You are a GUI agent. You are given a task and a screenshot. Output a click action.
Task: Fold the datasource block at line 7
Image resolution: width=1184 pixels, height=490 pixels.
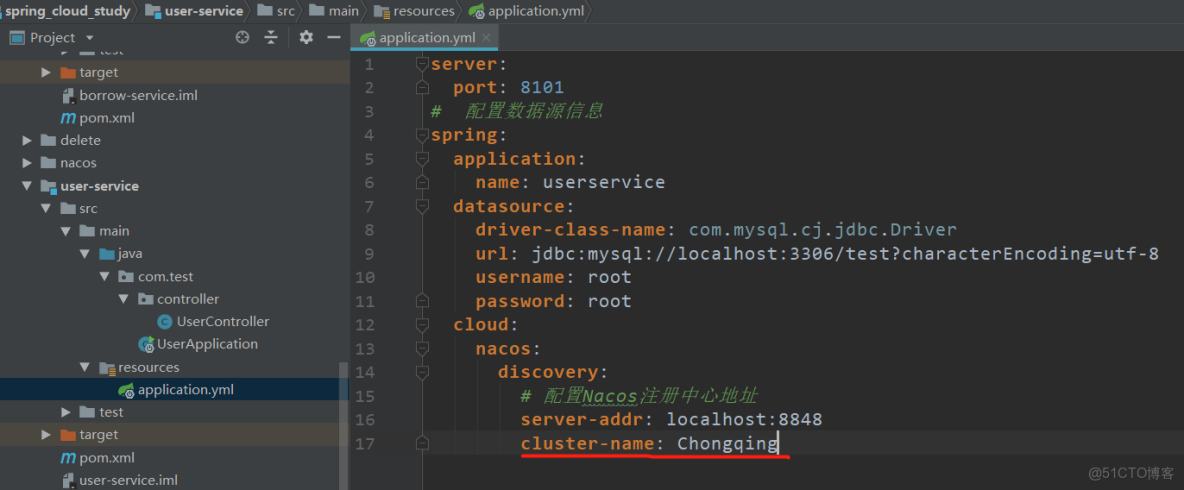422,206
